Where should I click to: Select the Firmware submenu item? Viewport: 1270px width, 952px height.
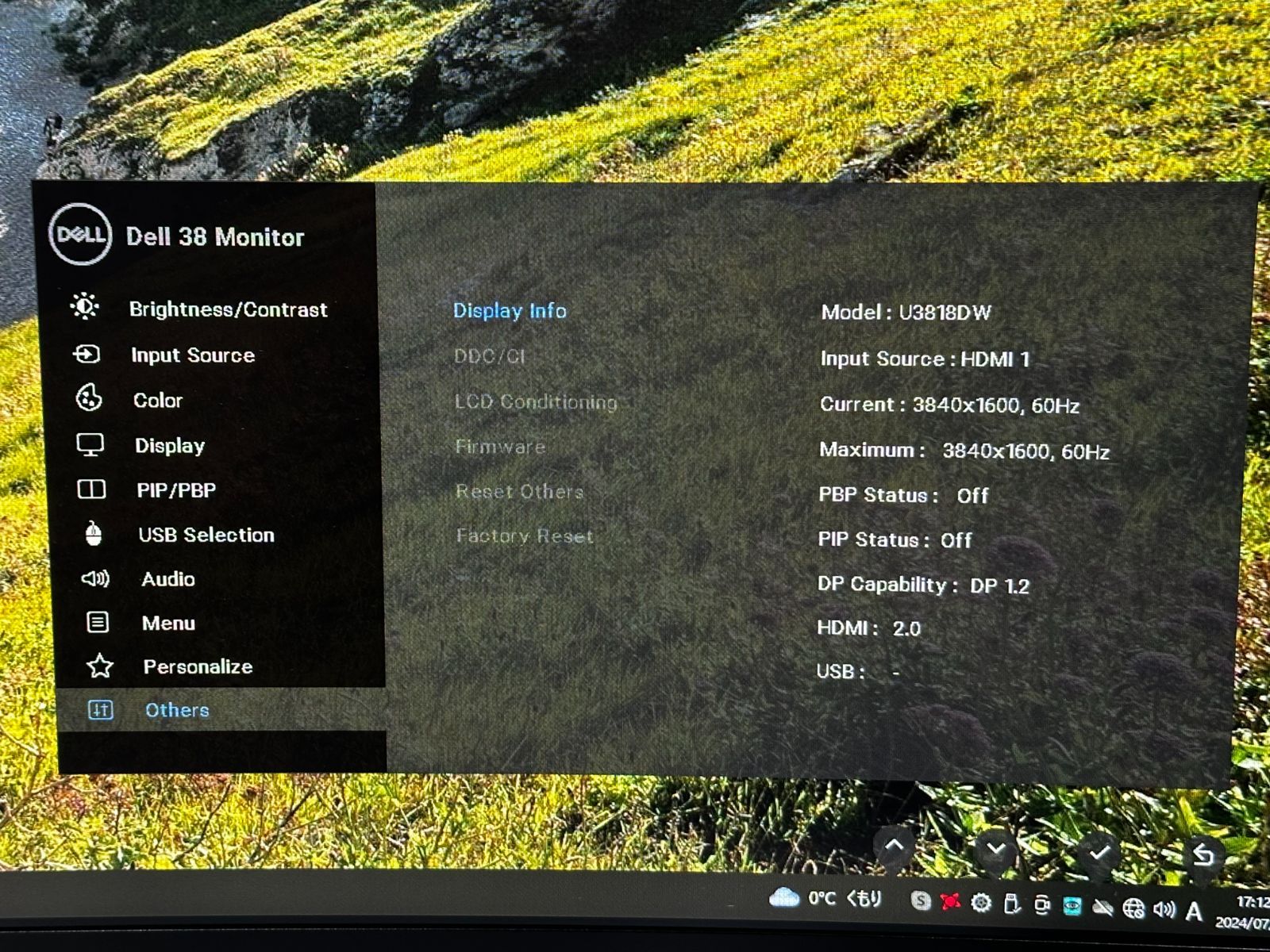point(500,447)
